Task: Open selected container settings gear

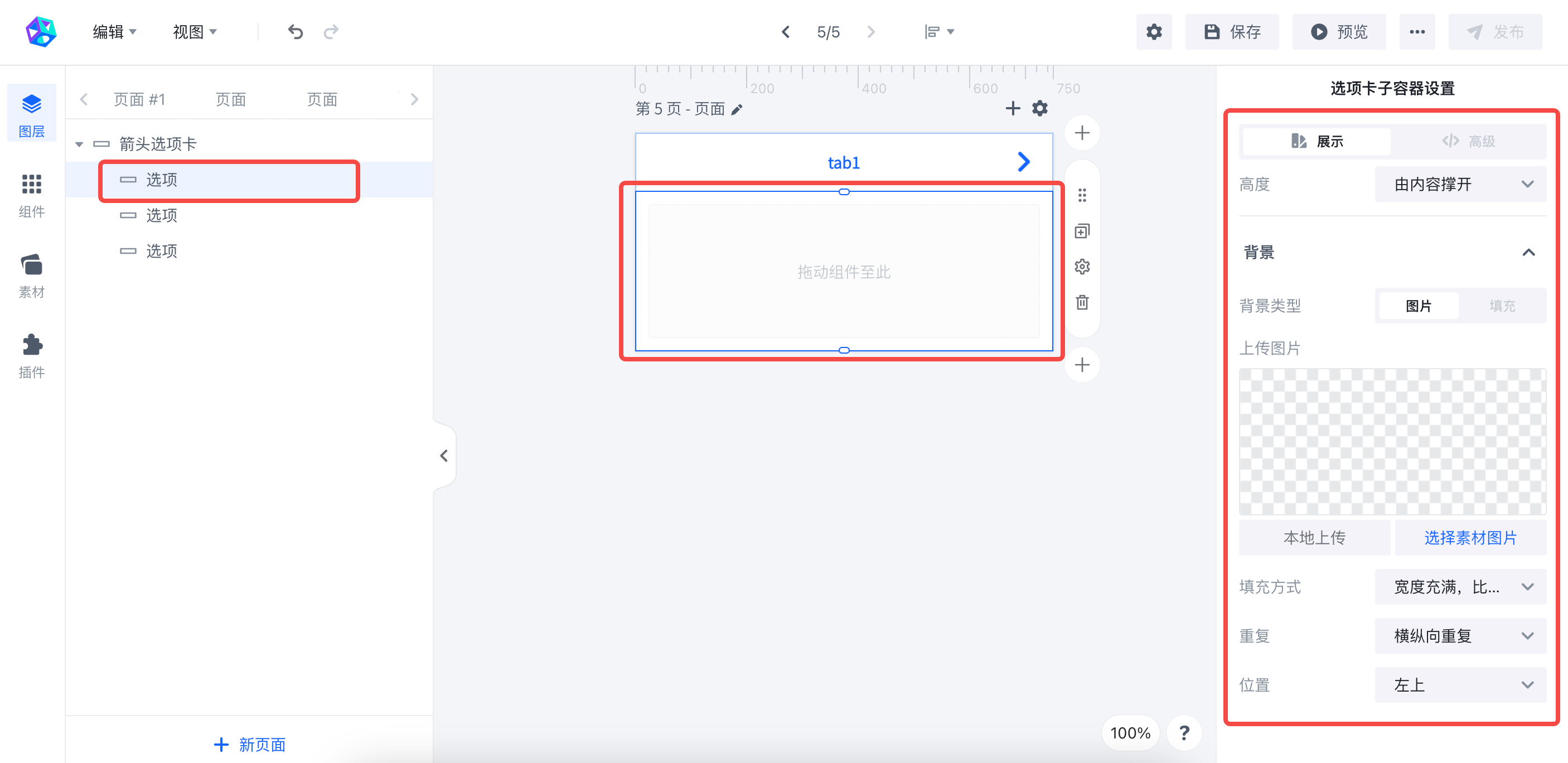Action: click(x=1082, y=266)
